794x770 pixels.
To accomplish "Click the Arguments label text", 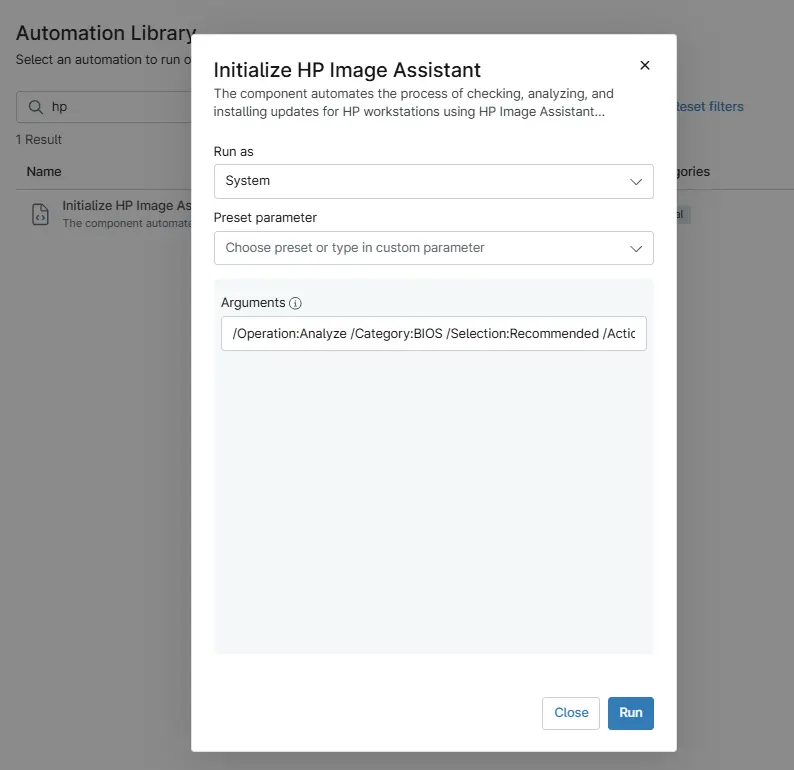I will [253, 303].
